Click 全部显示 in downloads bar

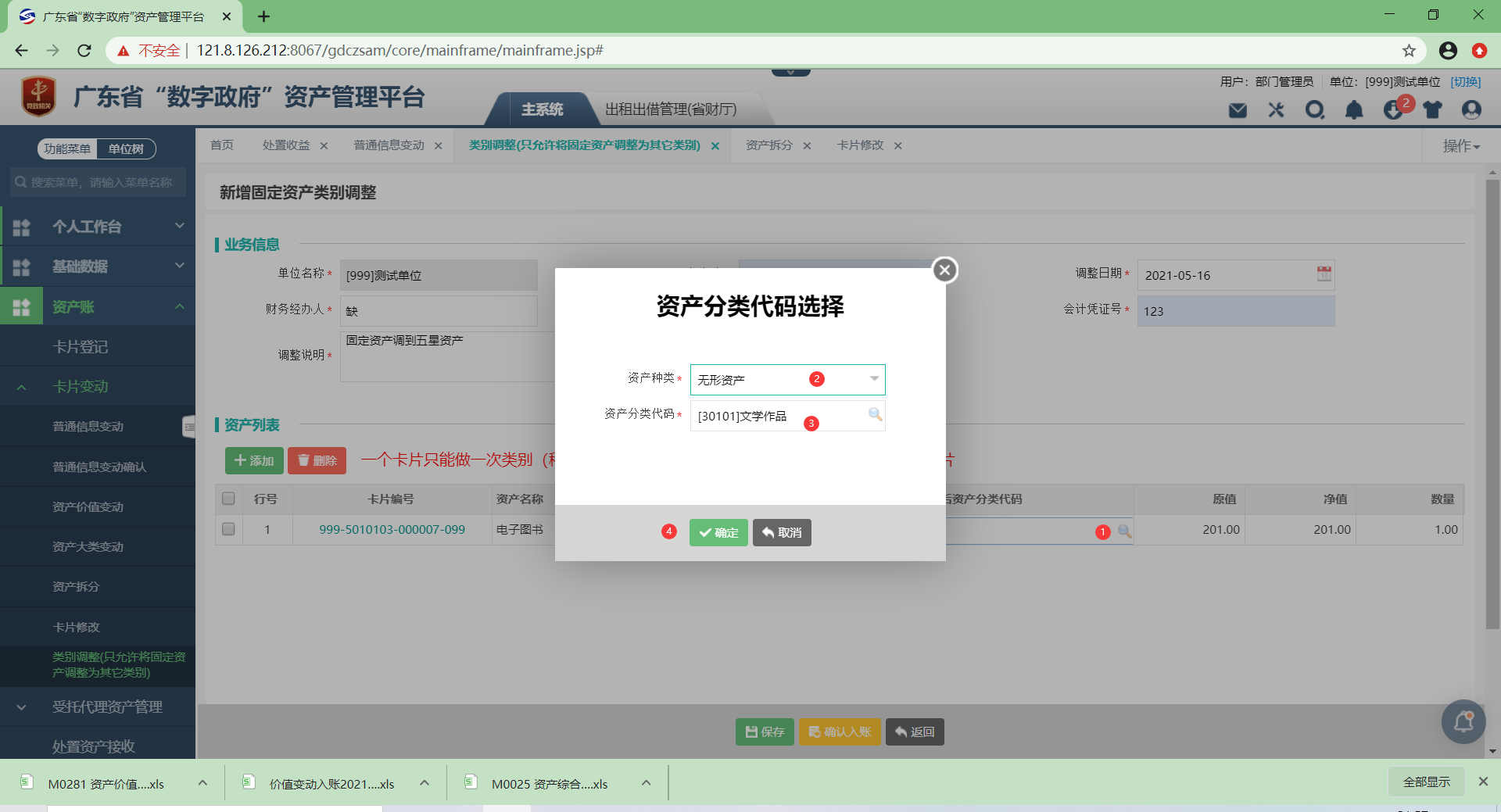tap(1427, 782)
